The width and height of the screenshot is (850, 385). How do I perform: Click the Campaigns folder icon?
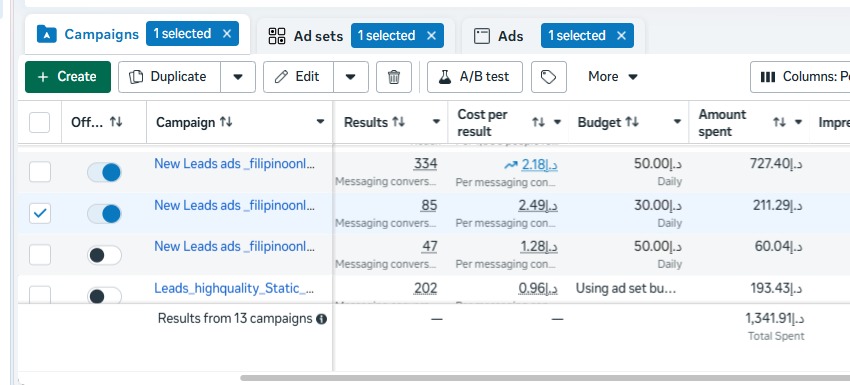(47, 34)
